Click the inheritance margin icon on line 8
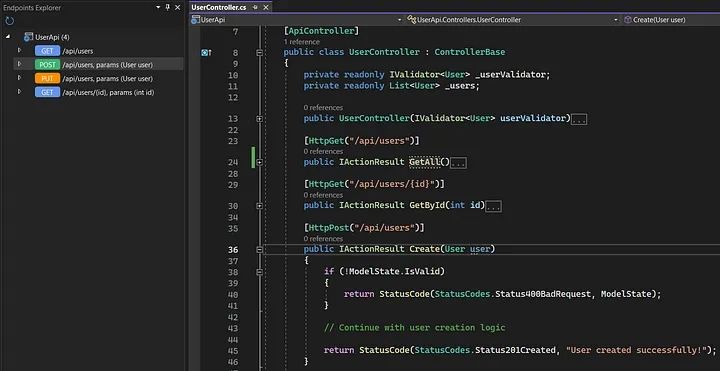Image resolution: width=720 pixels, height=371 pixels. pos(207,53)
